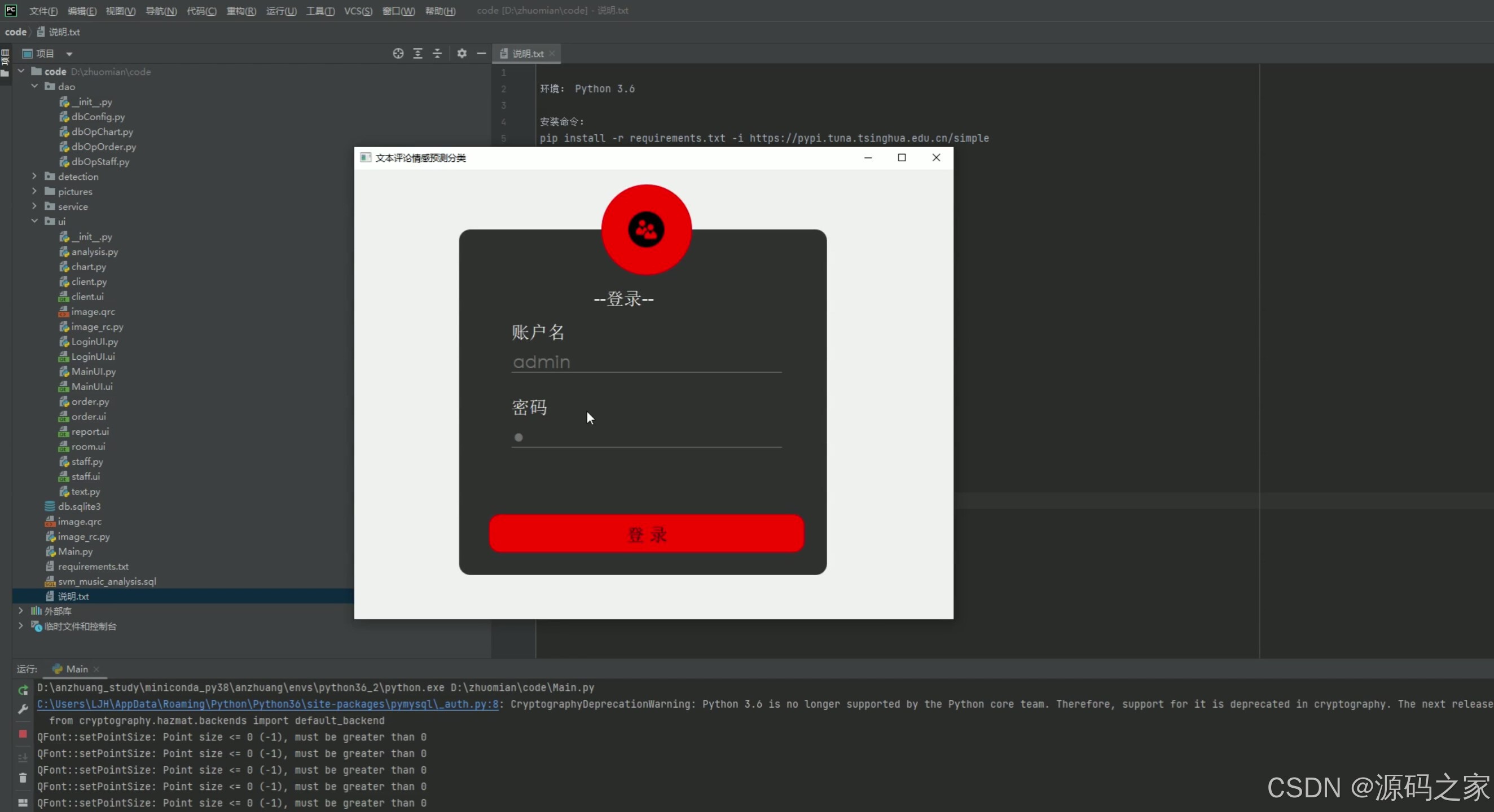
Task: Open the 导航(N) menu
Action: click(x=161, y=11)
